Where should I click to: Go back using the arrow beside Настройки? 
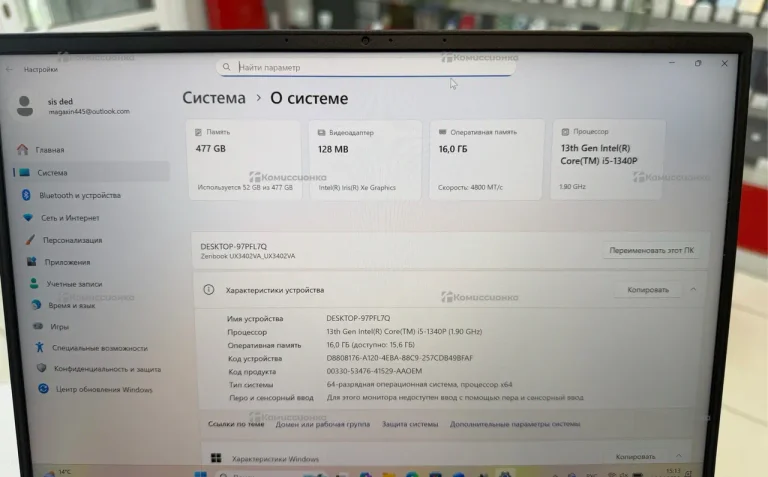(x=10, y=70)
